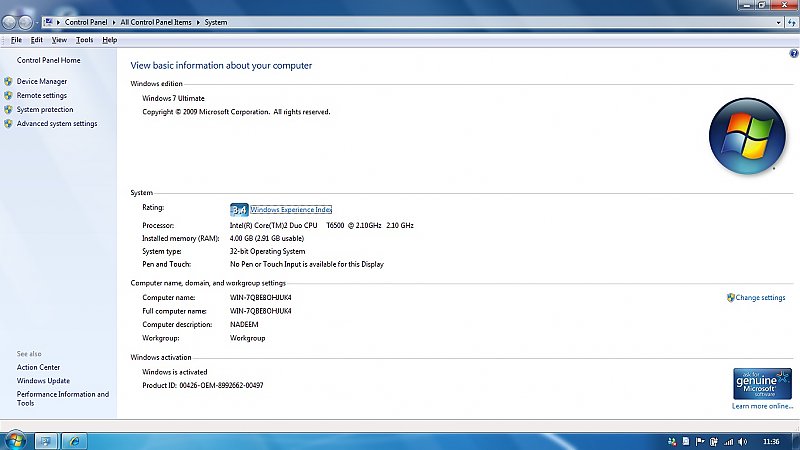This screenshot has height=450, width=800.
Task: Click the System icon in address bar
Action: click(48, 22)
